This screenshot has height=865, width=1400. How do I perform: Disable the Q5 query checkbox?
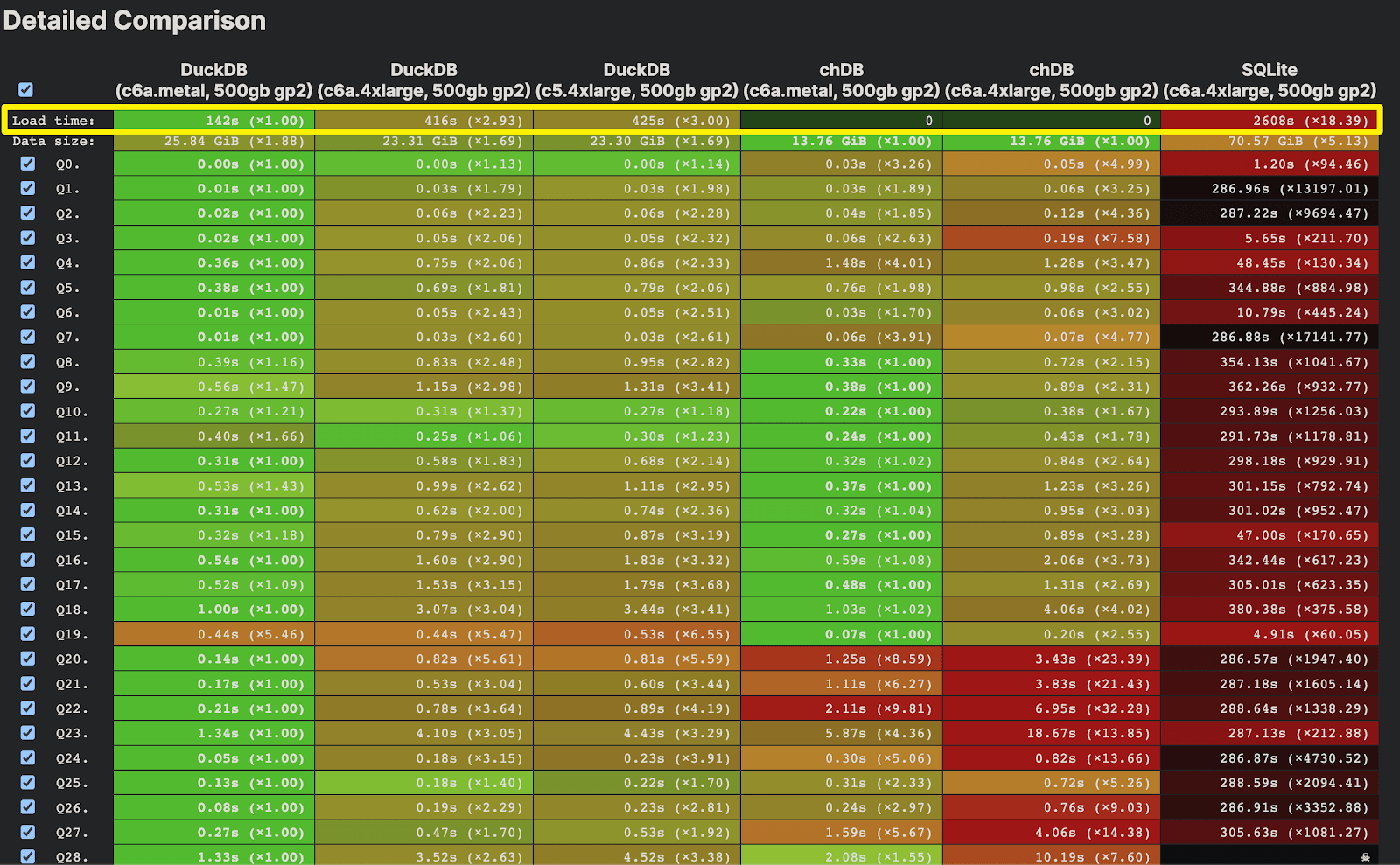[x=28, y=288]
